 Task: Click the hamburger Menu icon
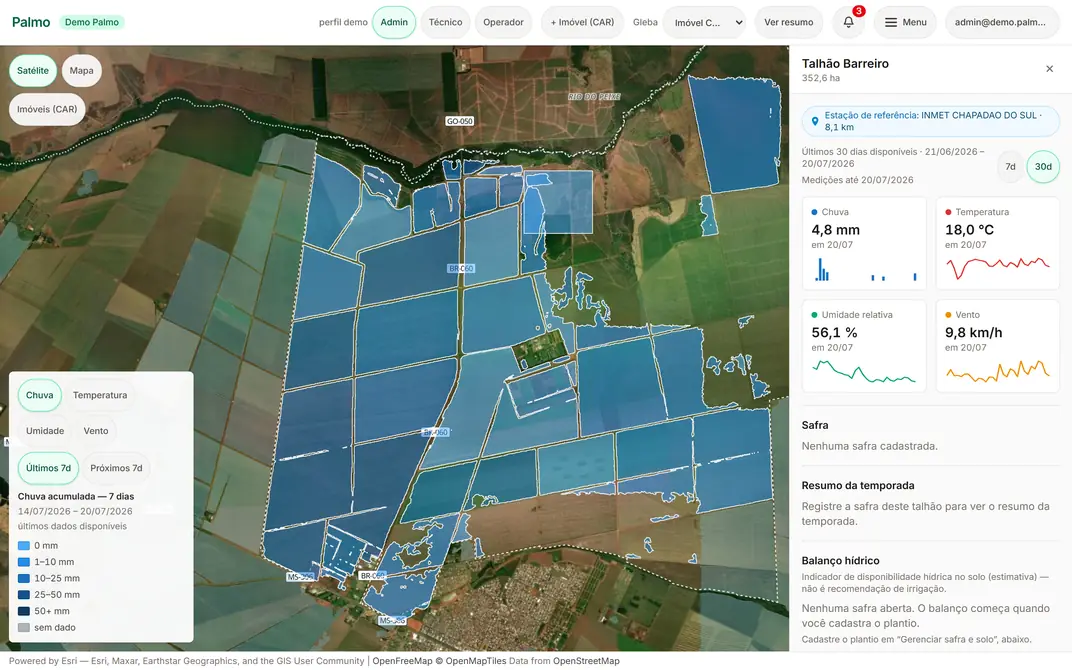coord(891,23)
